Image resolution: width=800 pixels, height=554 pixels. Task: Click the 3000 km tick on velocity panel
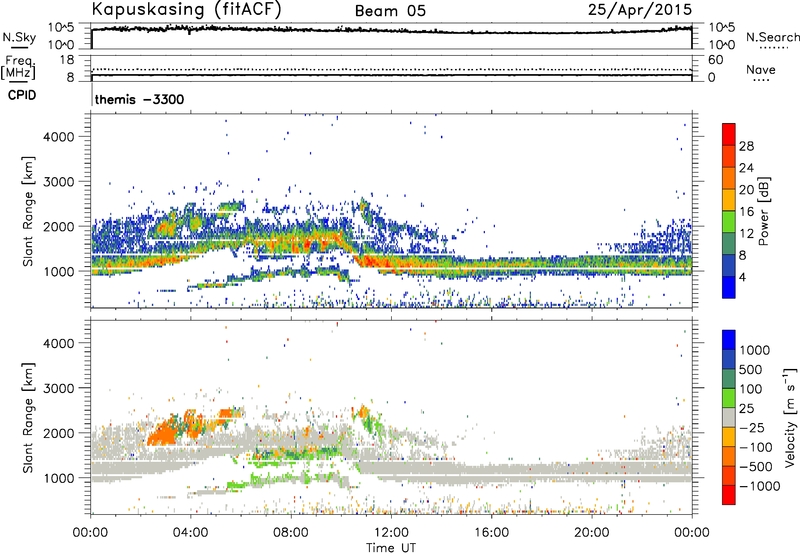point(58,388)
